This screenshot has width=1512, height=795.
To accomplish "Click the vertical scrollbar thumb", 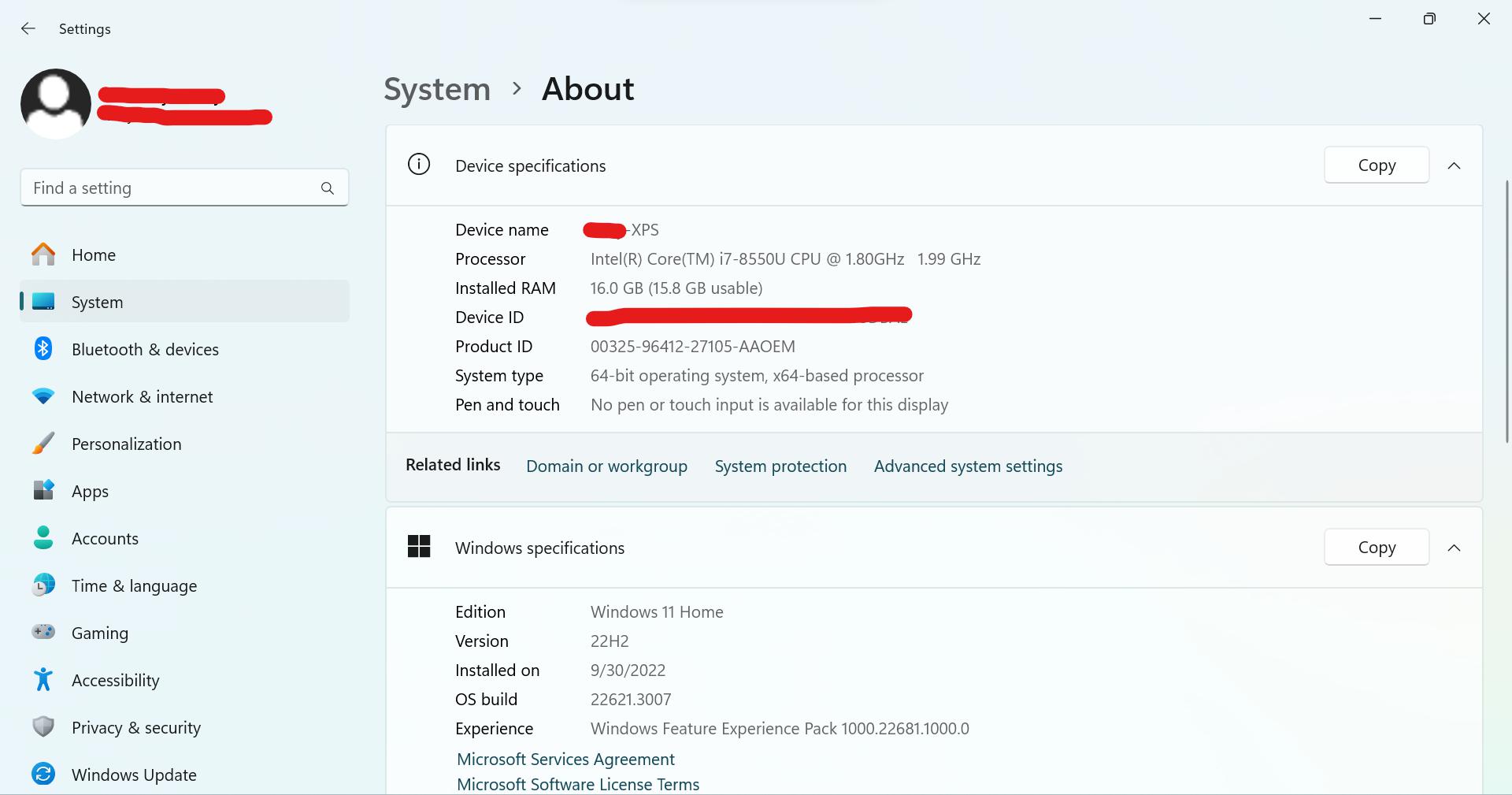I will tap(1507, 311).
